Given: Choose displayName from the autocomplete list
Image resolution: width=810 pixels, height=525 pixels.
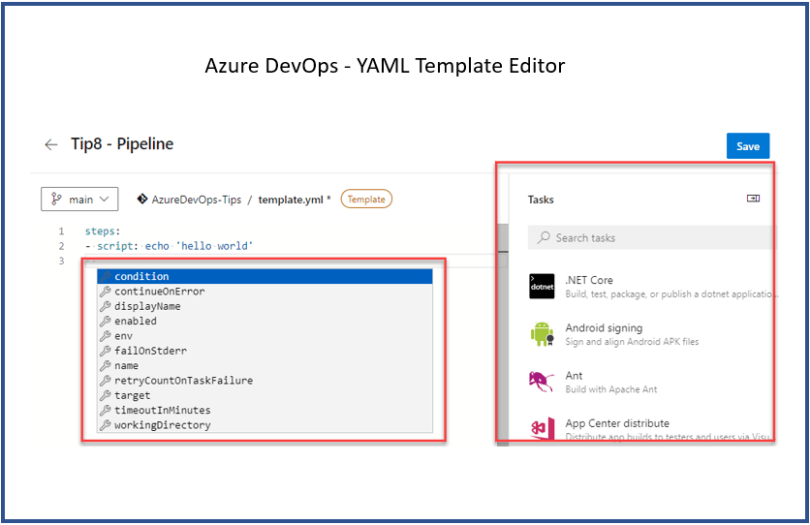Looking at the screenshot, I should (264, 306).
